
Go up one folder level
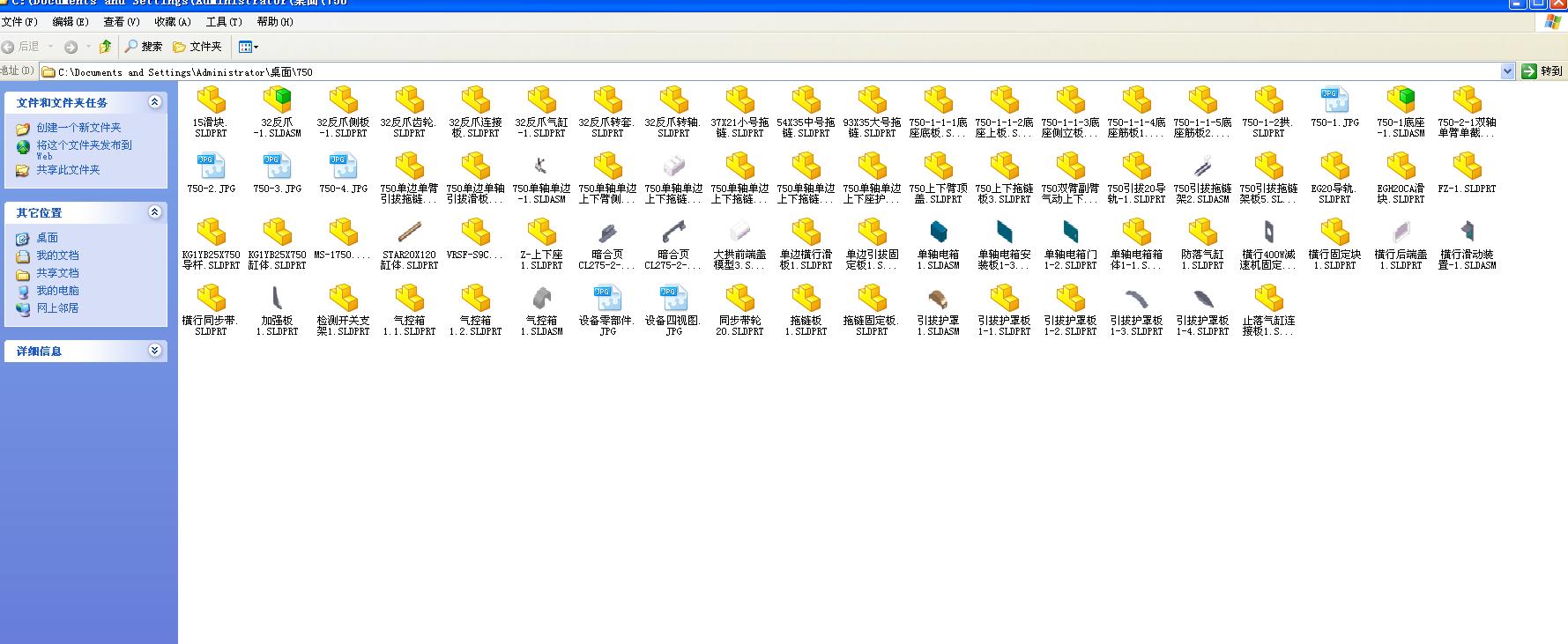click(x=106, y=46)
